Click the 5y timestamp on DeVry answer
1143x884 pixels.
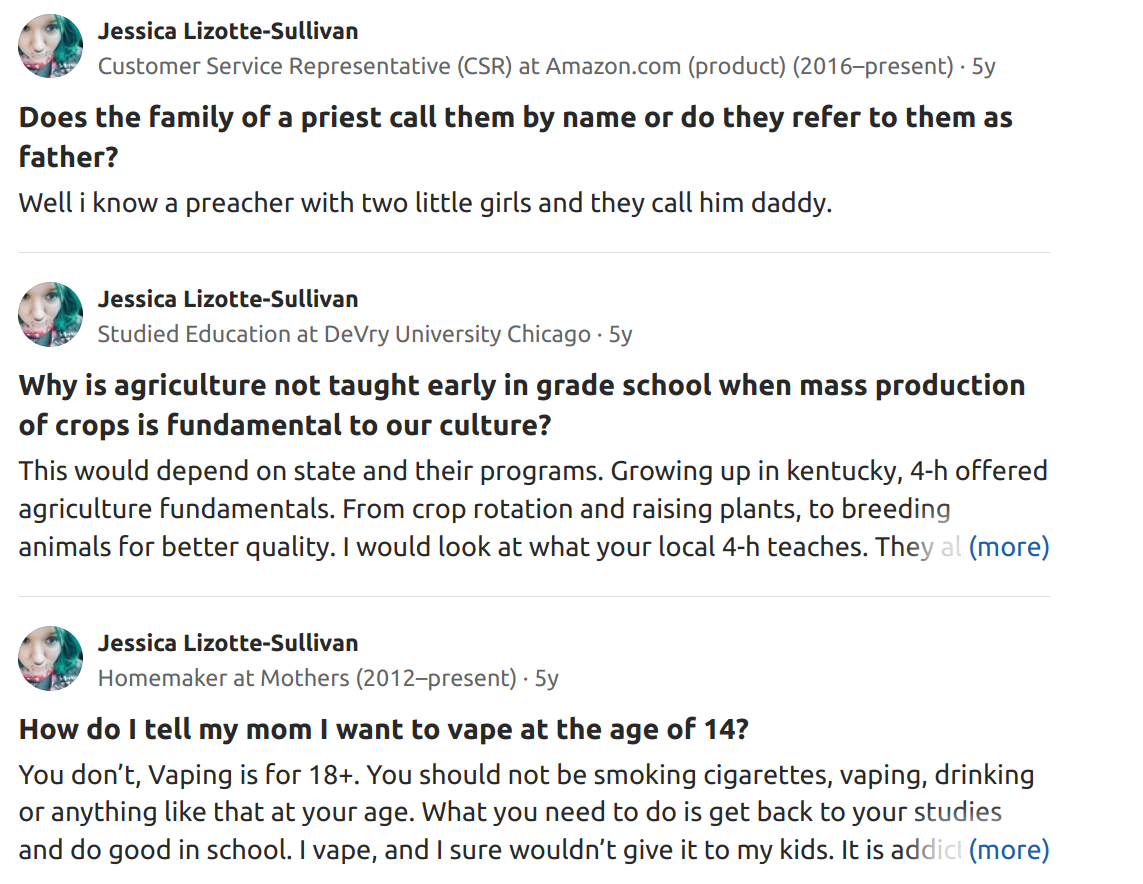(x=620, y=335)
